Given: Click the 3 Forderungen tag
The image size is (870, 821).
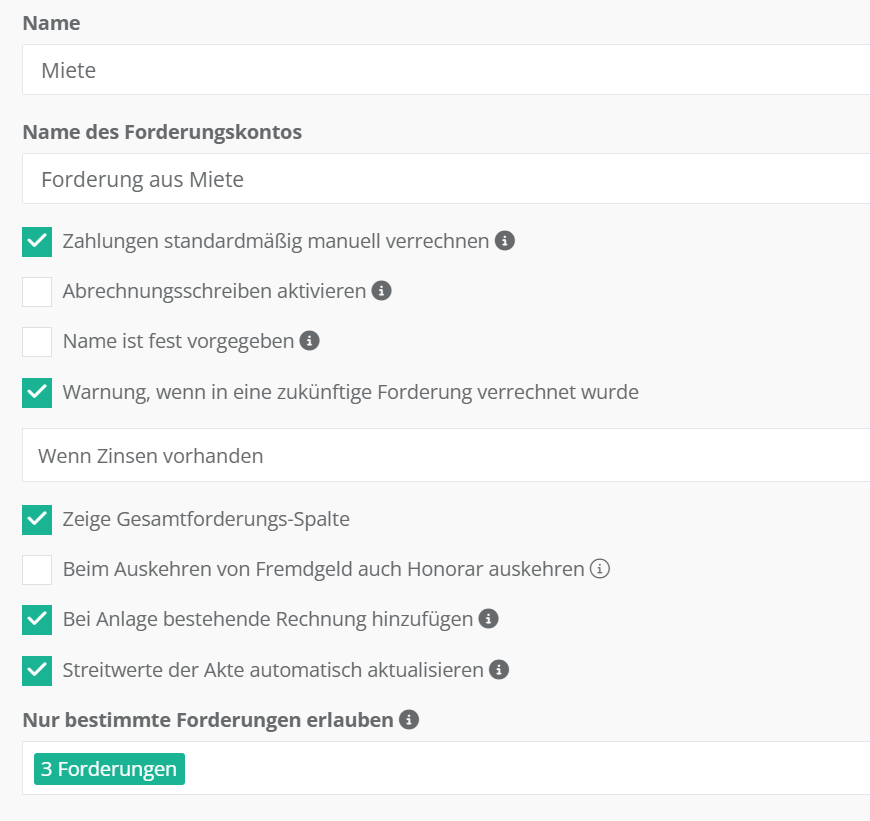Looking at the screenshot, I should coord(109,769).
